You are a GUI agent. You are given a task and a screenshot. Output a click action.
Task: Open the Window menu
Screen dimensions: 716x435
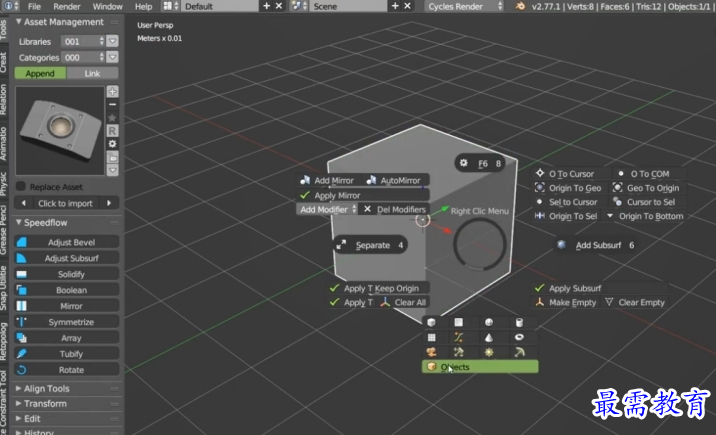(107, 6)
